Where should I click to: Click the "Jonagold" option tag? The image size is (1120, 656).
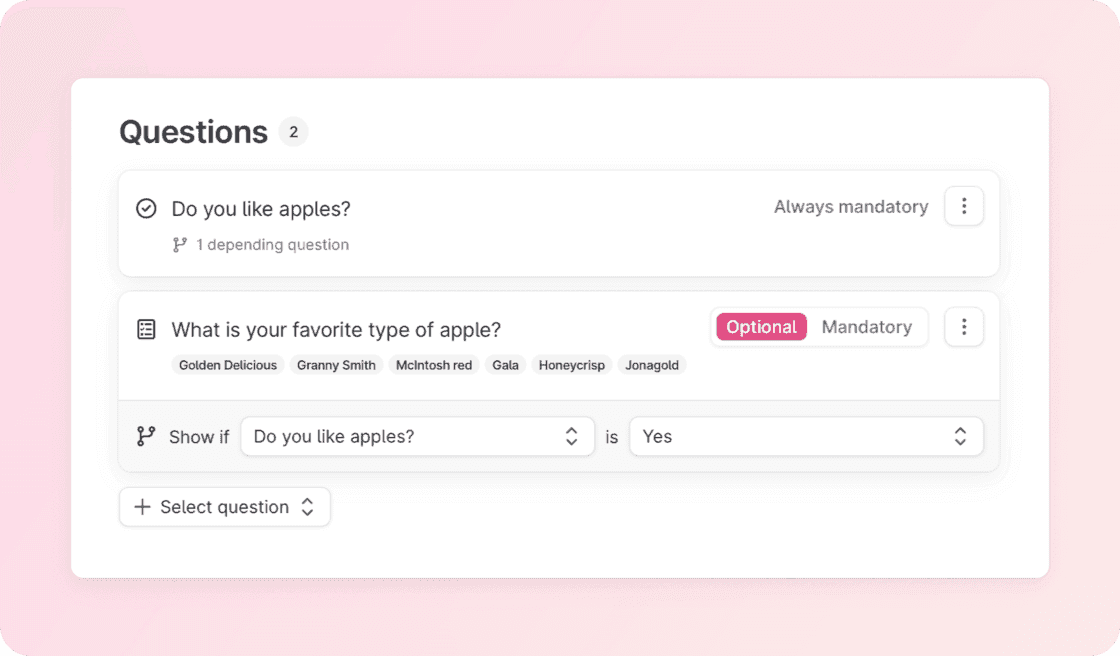click(652, 365)
